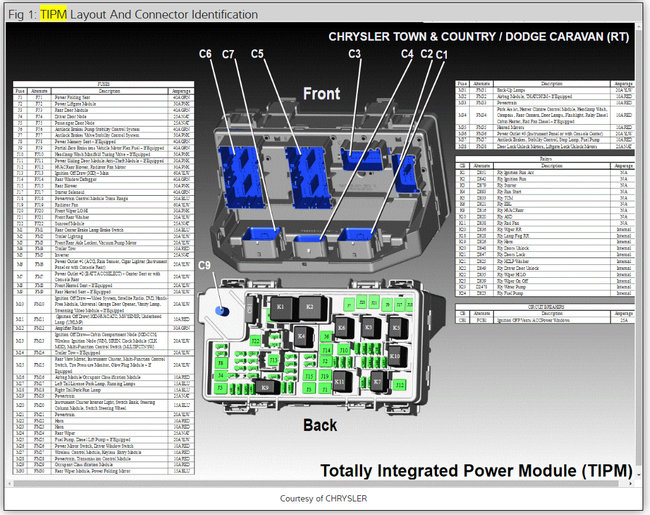Click the 'Layout And Connector Identification' title text
This screenshot has height=515, width=650.
pyautogui.click(x=164, y=15)
